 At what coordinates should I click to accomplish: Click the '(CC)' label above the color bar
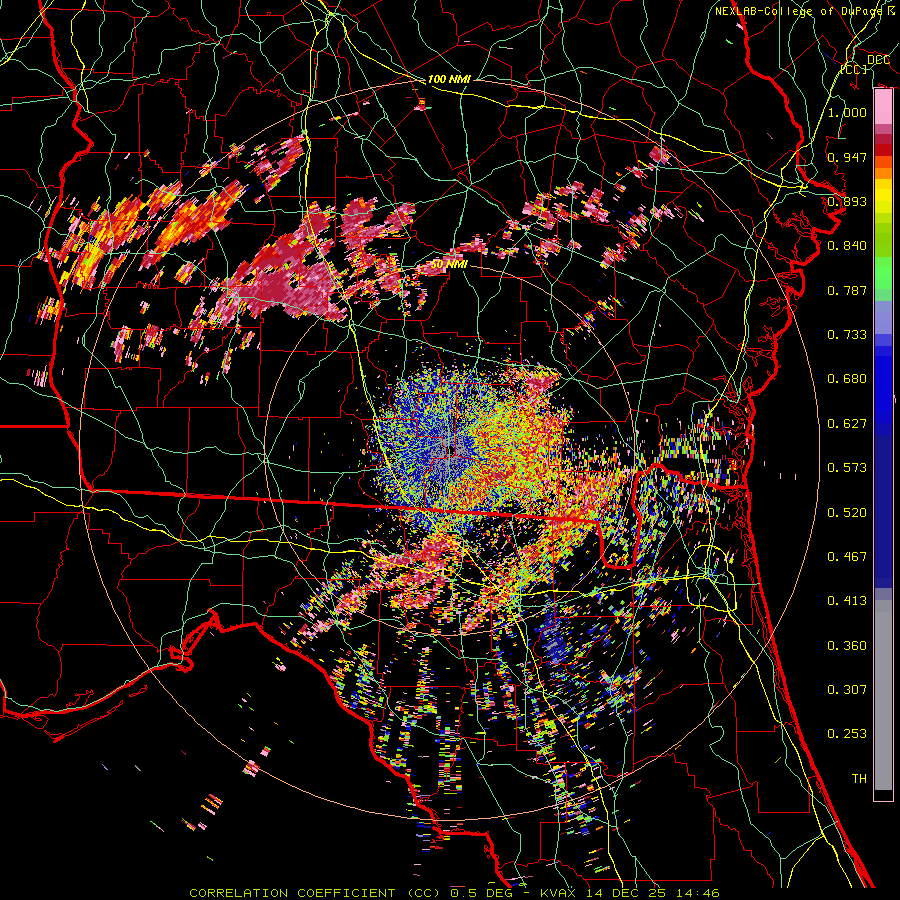854,69
